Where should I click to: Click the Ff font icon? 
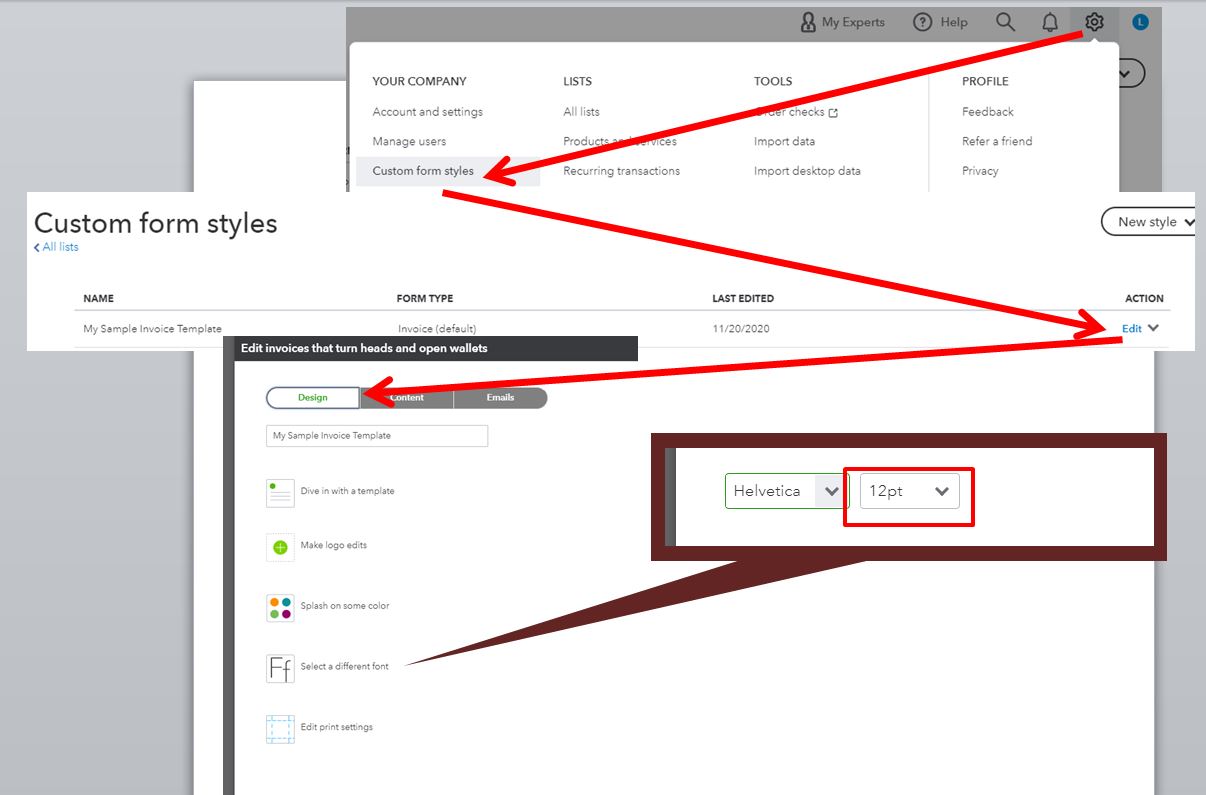pyautogui.click(x=280, y=668)
